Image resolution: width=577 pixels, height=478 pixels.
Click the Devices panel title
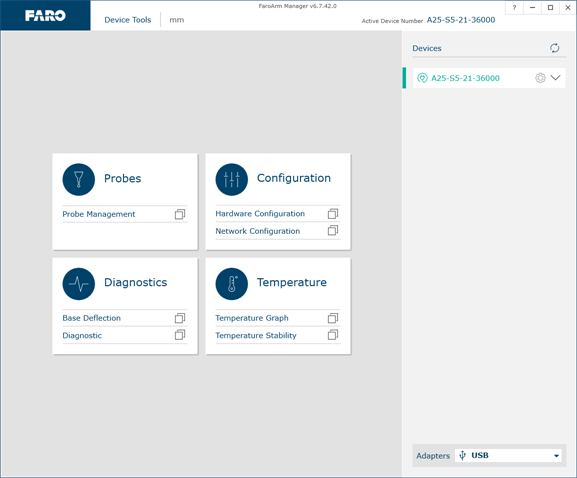pos(426,48)
